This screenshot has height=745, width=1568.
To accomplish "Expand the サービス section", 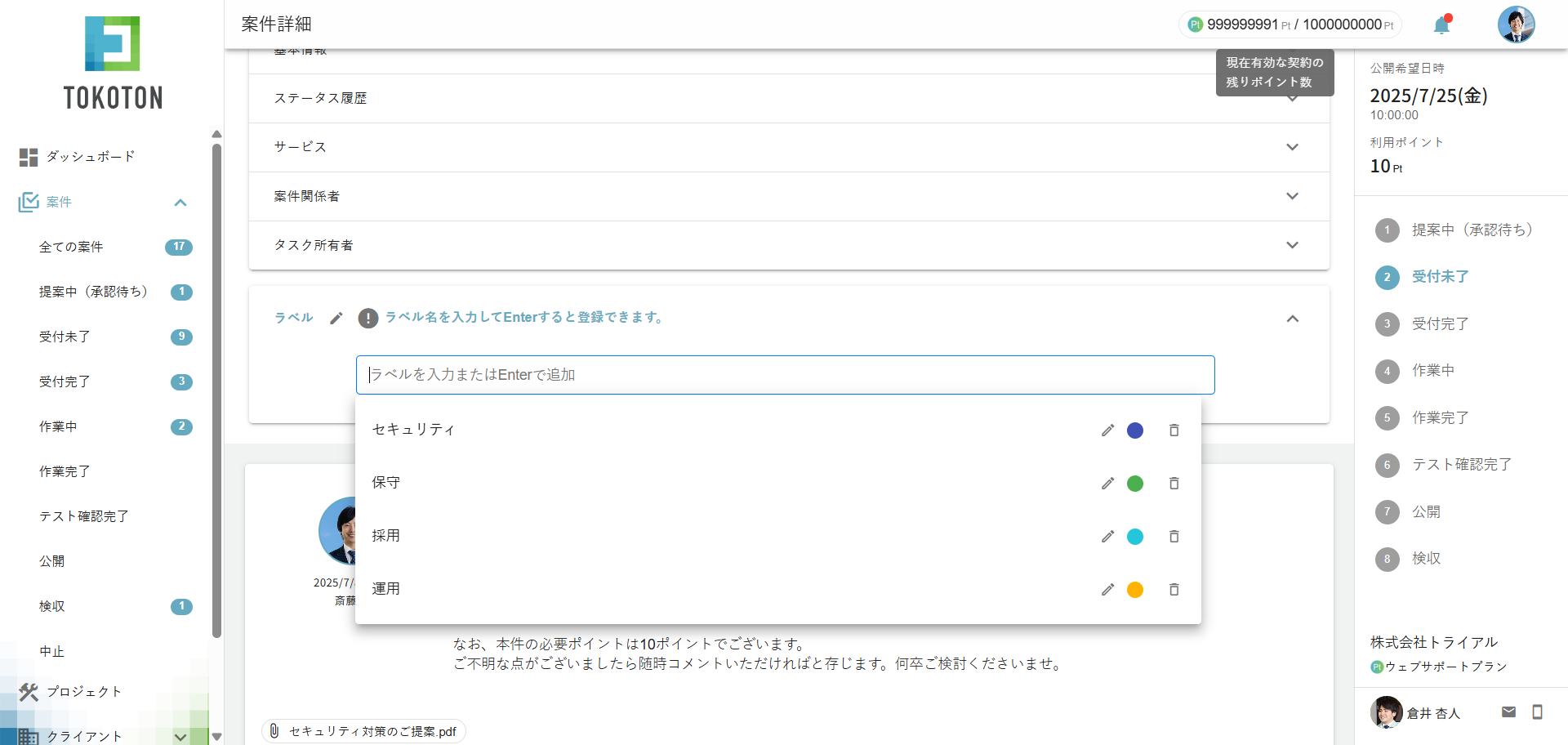I will pos(1292,148).
